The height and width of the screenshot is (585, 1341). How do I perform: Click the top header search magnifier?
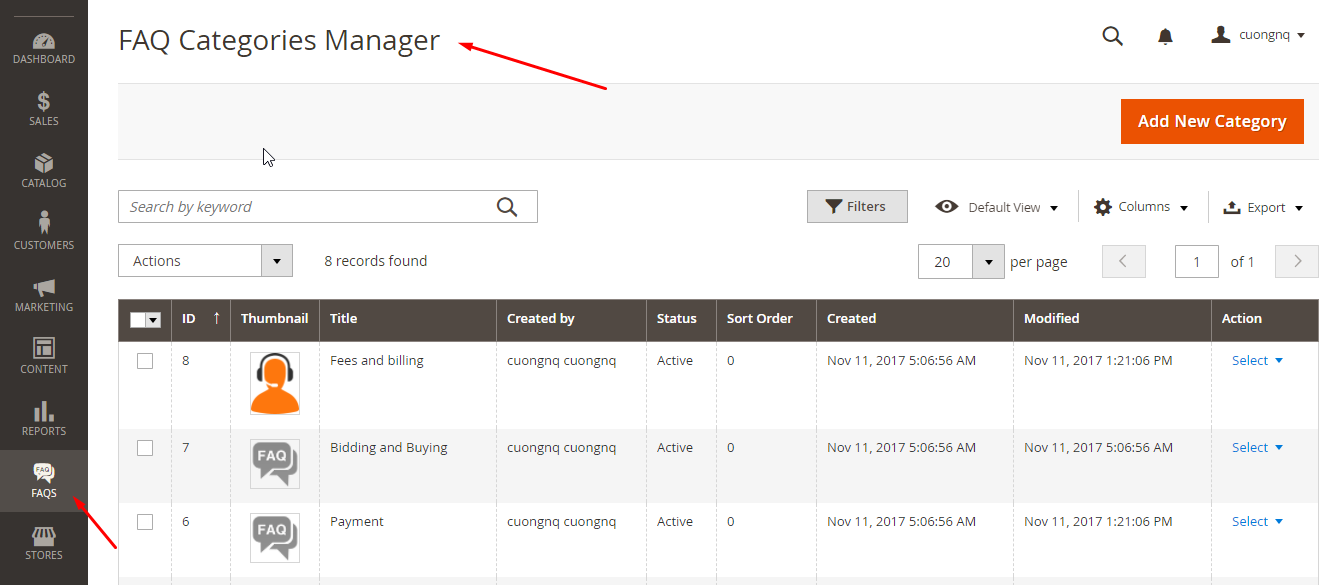coord(1112,36)
